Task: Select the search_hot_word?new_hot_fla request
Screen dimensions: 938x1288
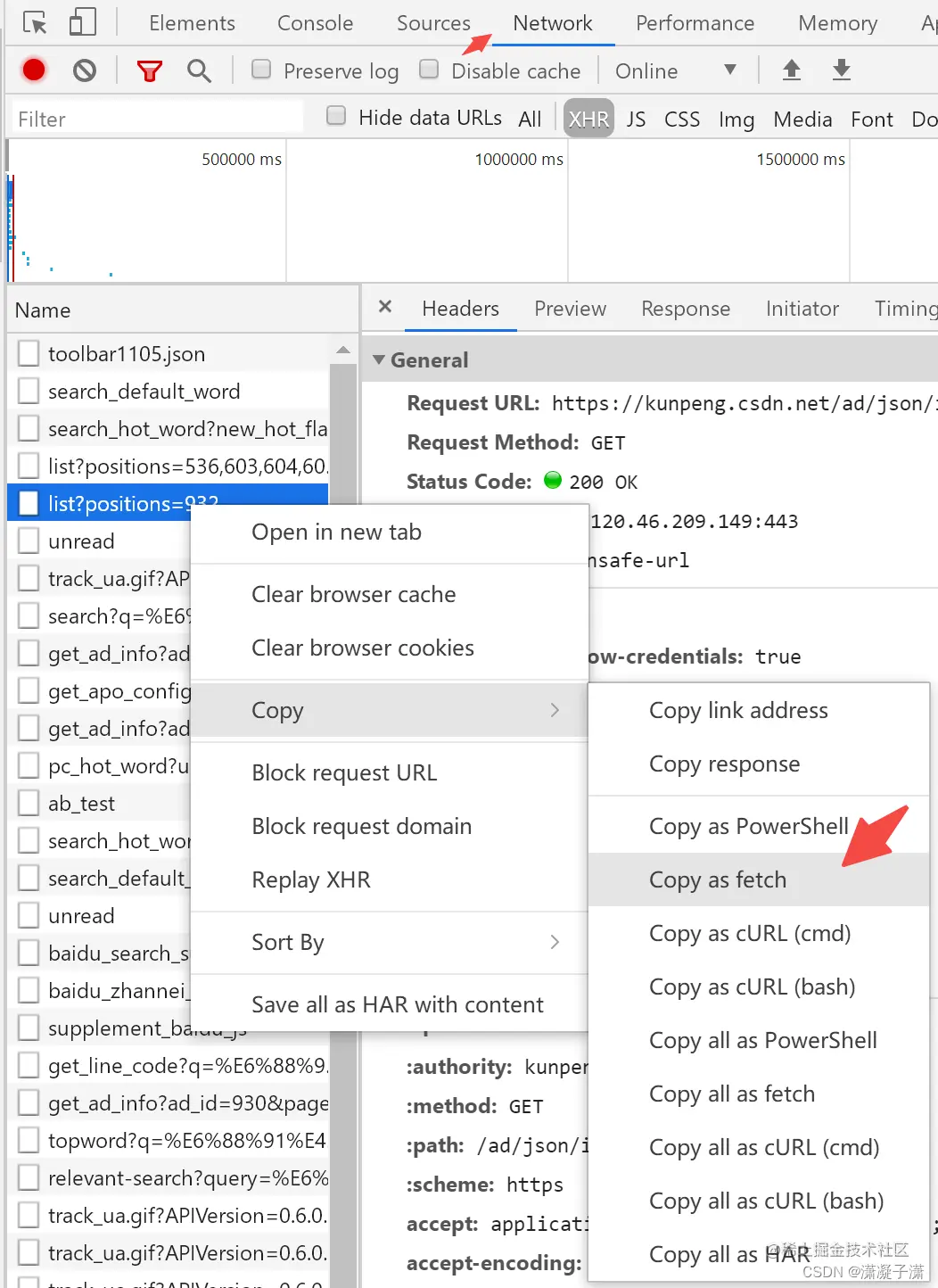Action: tap(169, 428)
